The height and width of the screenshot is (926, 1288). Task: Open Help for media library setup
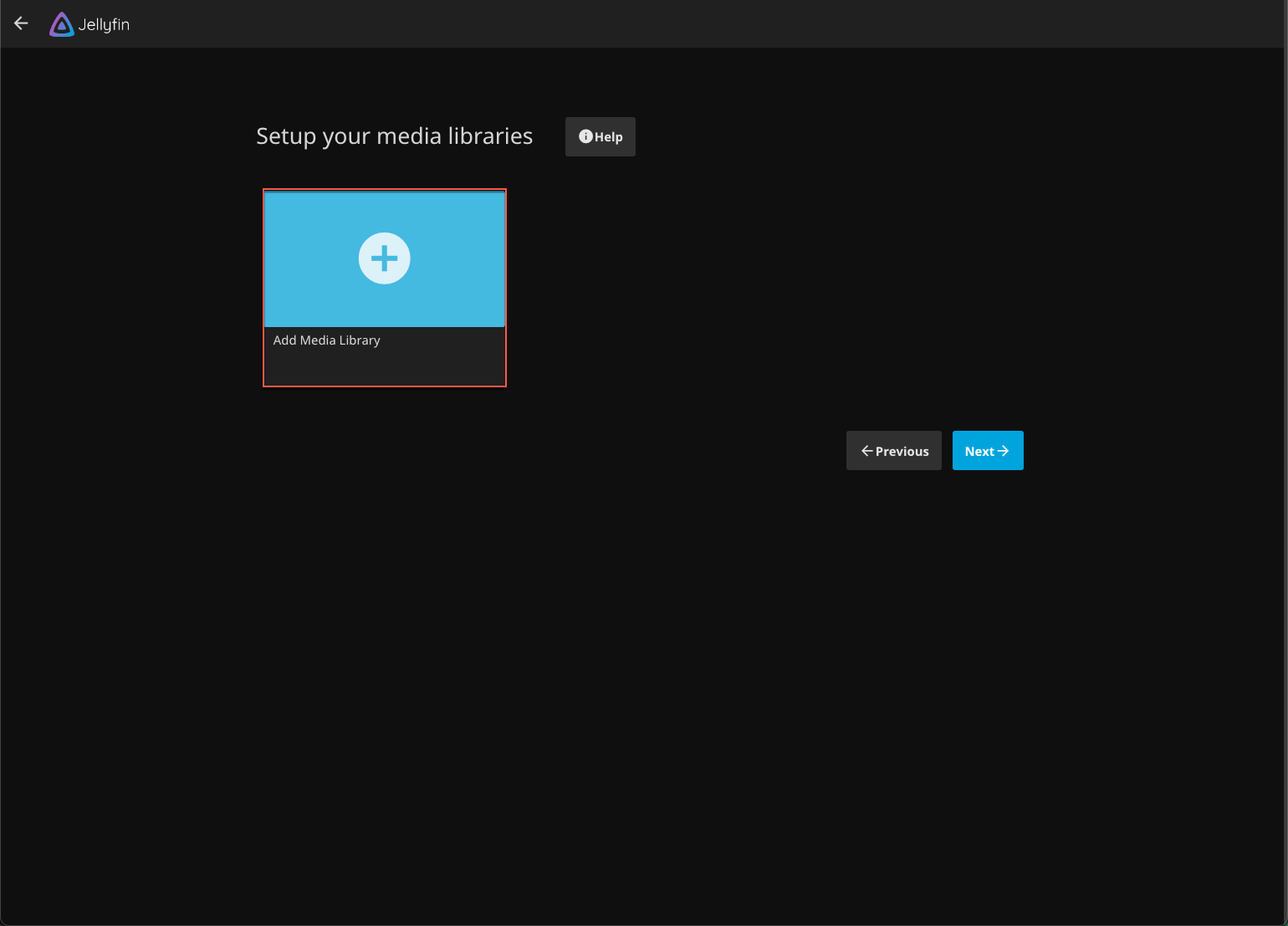600,136
